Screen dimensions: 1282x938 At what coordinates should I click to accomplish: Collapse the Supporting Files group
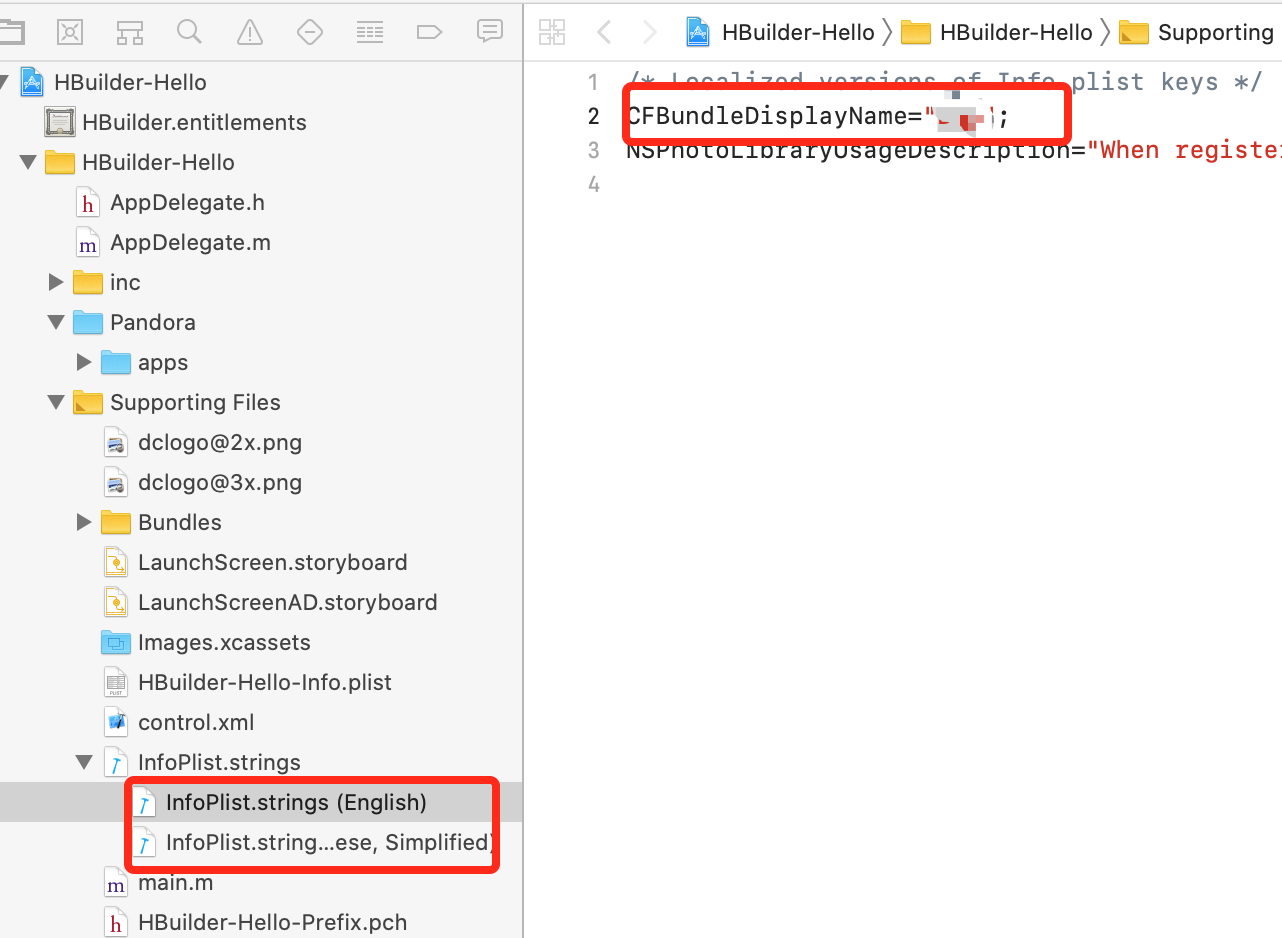point(56,402)
